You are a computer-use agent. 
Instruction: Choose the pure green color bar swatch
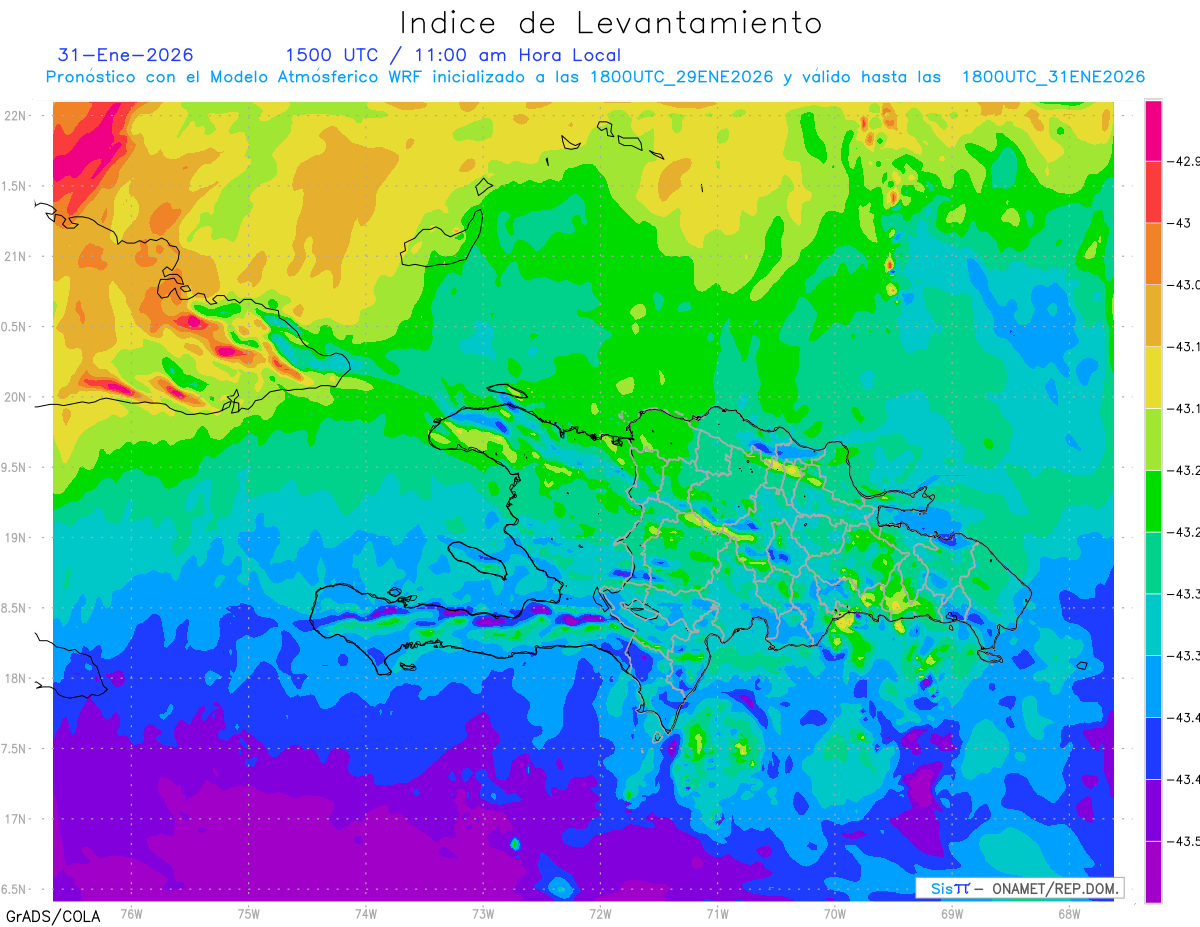coord(1153,502)
